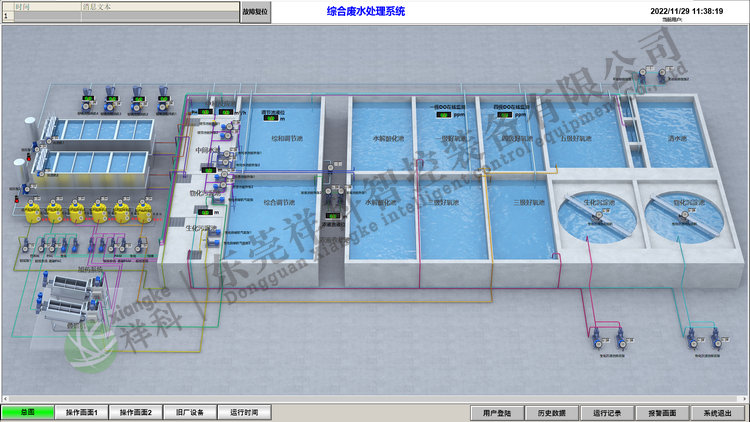Click the 用户登陆 login button
This screenshot has height=422, width=750.
(497, 412)
